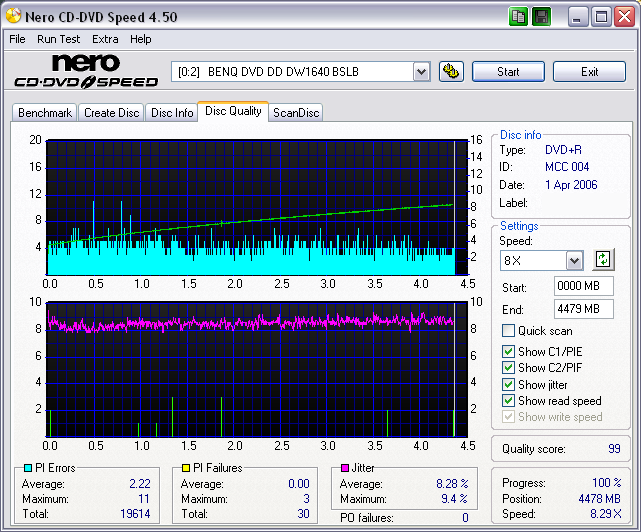Viewport: 641px width, 532px height.
Task: Expand the BENQ DVD drive selection dropdown
Action: (421, 71)
